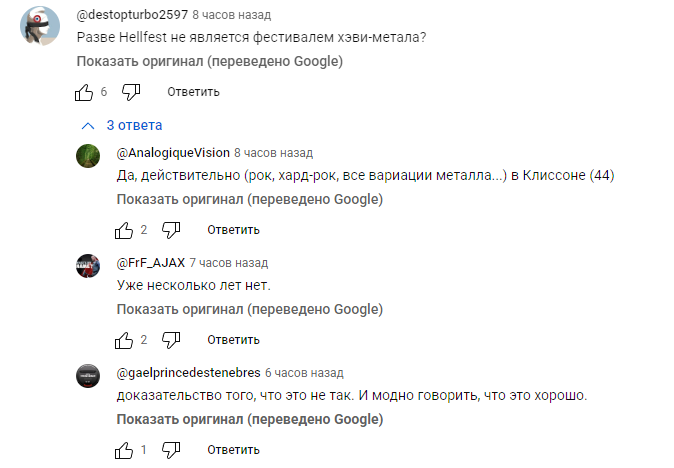674x468 pixels.
Task: Show original text of @AnalogiqueVision's reply
Action: pos(249,200)
